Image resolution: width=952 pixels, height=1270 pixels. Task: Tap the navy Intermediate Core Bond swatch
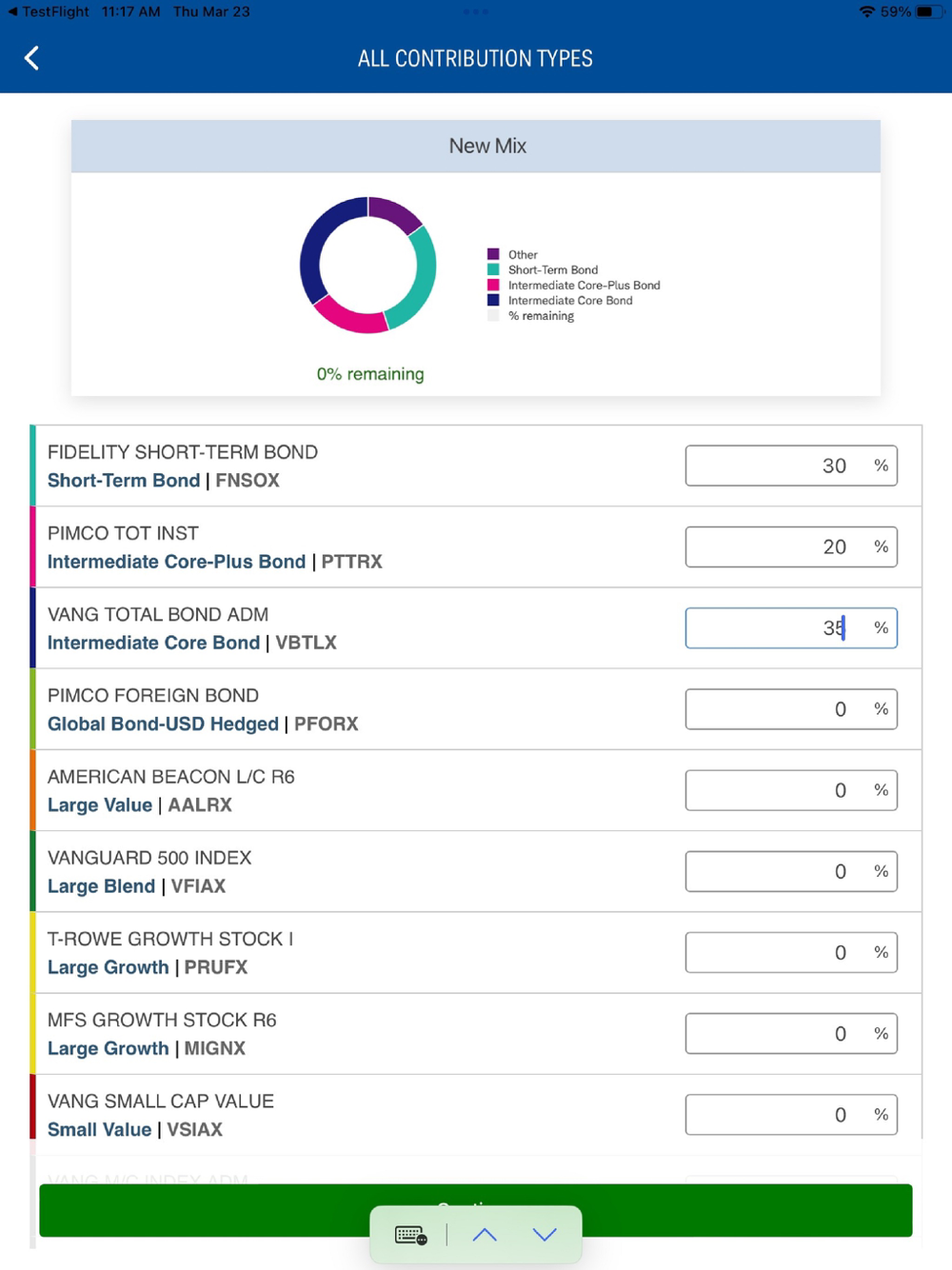tap(493, 300)
